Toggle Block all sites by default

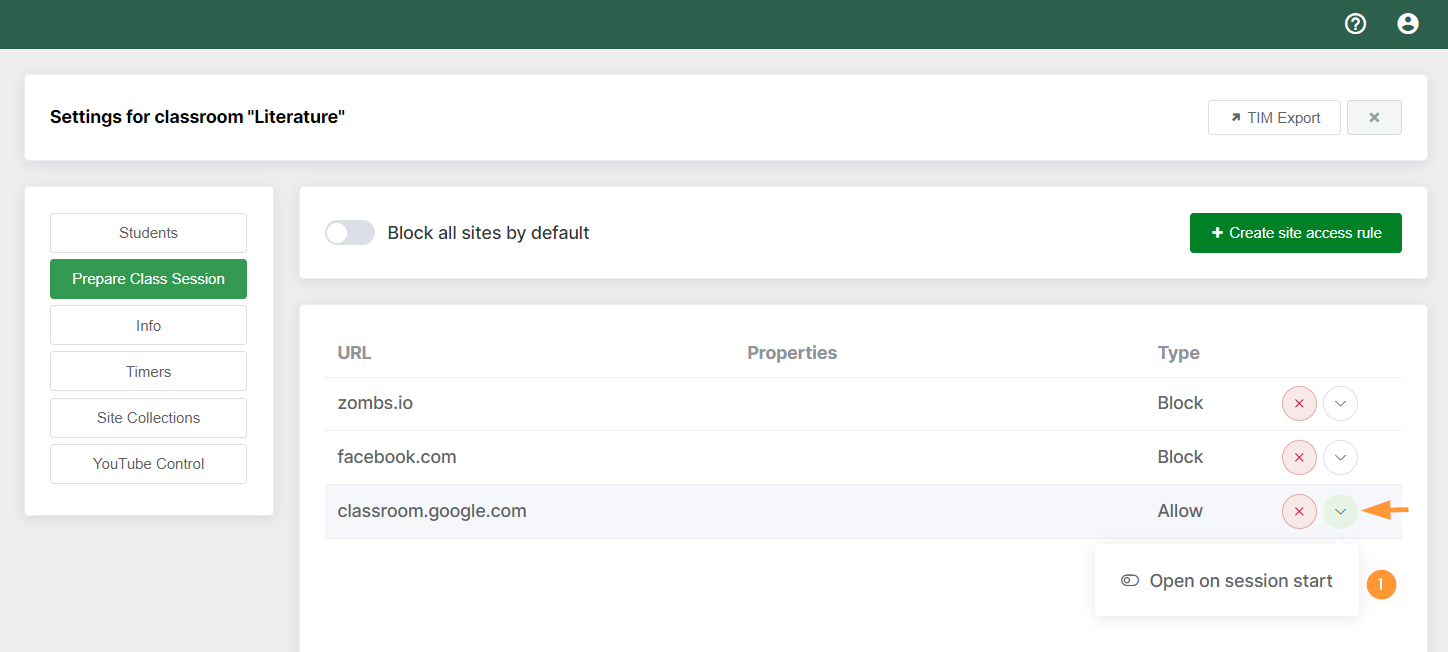pyautogui.click(x=350, y=233)
